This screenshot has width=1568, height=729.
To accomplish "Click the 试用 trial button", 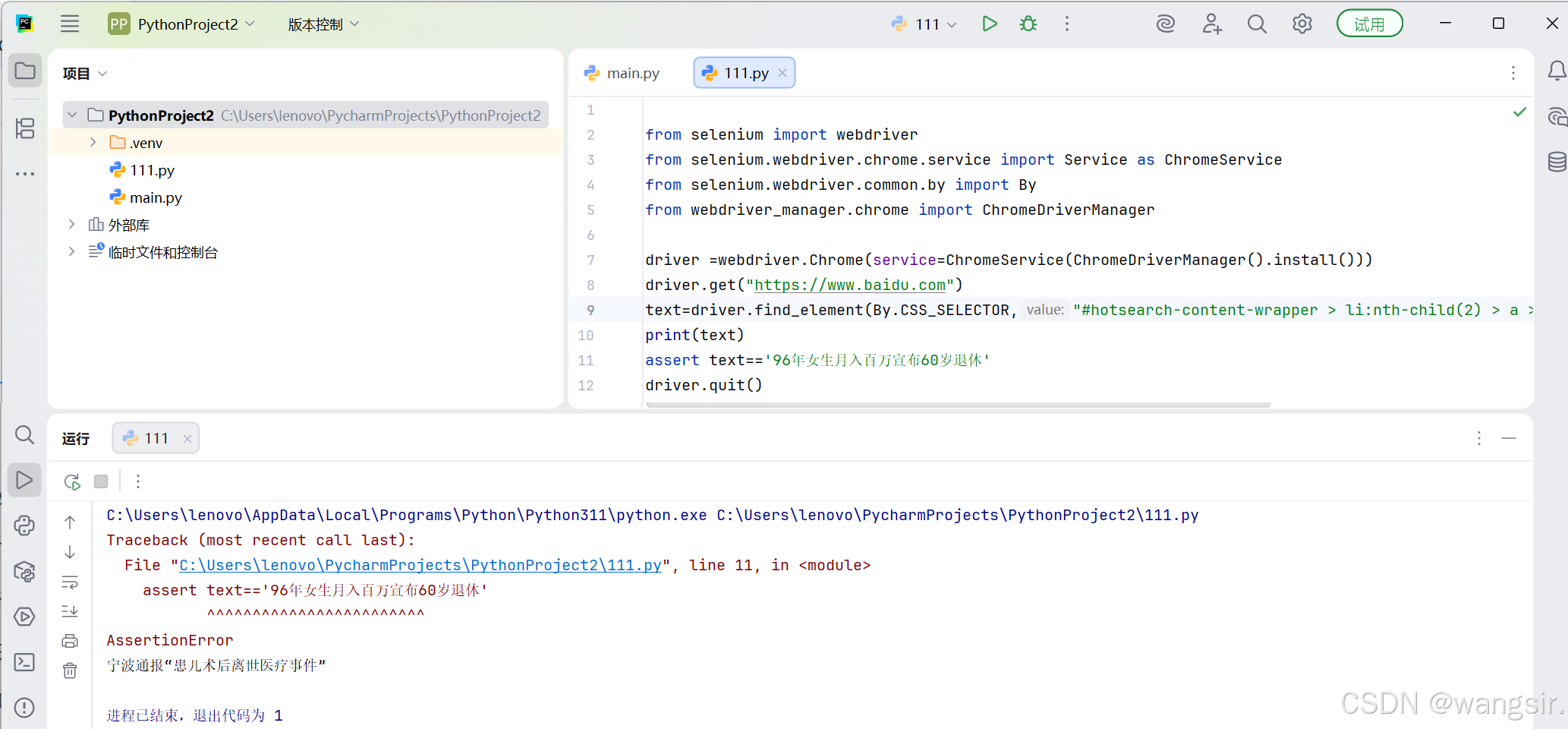I will tap(1368, 24).
